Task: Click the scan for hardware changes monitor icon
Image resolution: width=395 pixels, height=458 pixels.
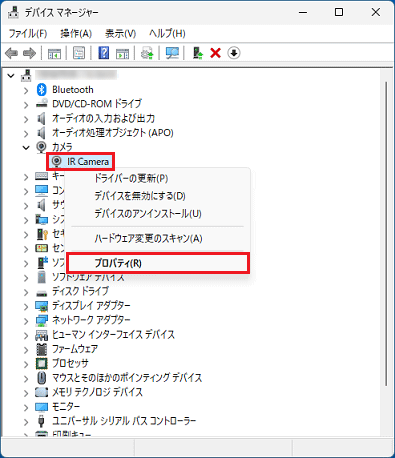Action: click(x=172, y=53)
